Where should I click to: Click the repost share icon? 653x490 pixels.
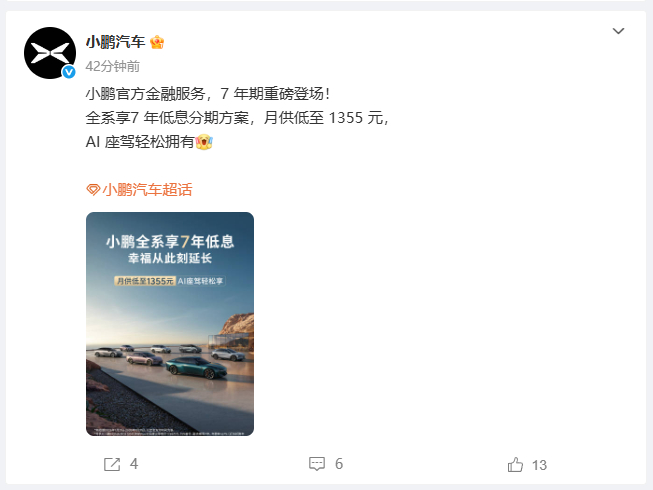(112, 464)
